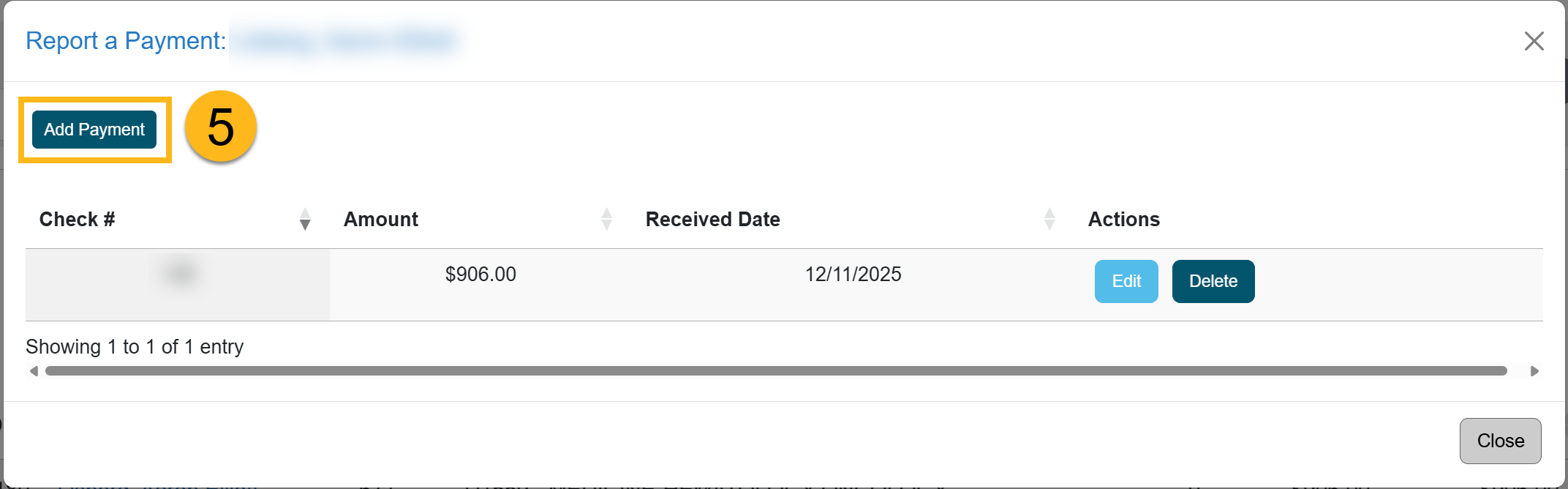The width and height of the screenshot is (1568, 489).
Task: Click the Add Payment button
Action: pyautogui.click(x=94, y=130)
